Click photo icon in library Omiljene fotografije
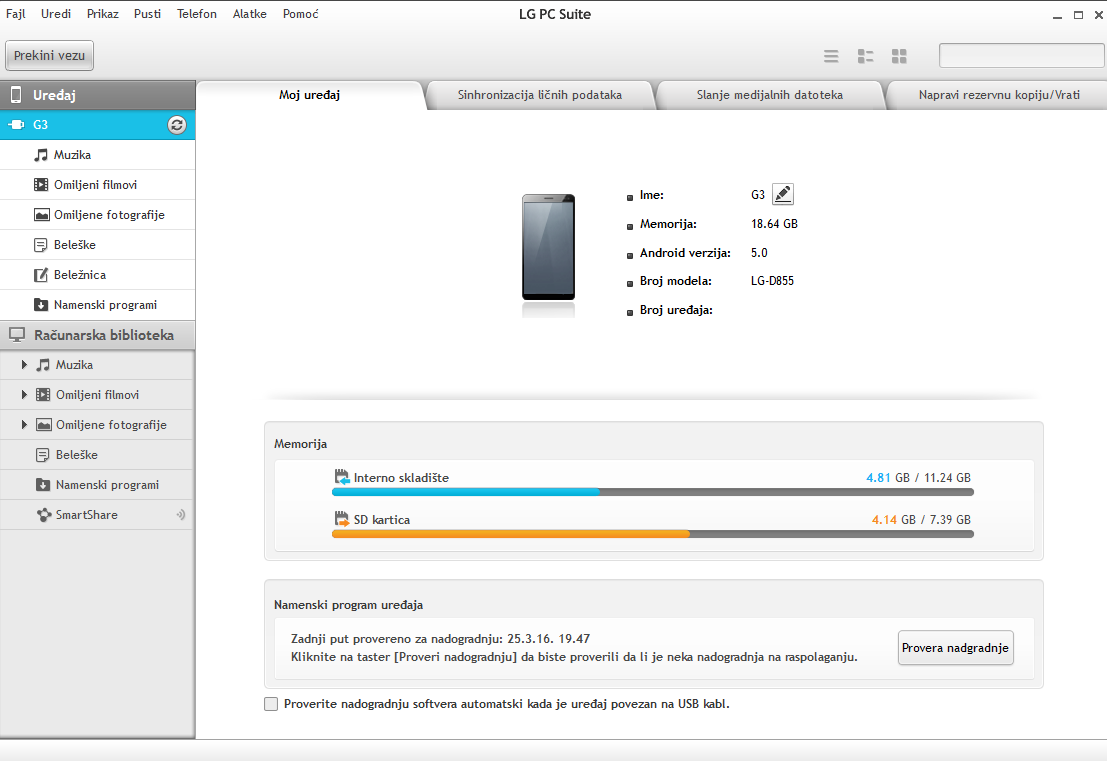Screen dimensions: 1107x761 tap(44, 425)
